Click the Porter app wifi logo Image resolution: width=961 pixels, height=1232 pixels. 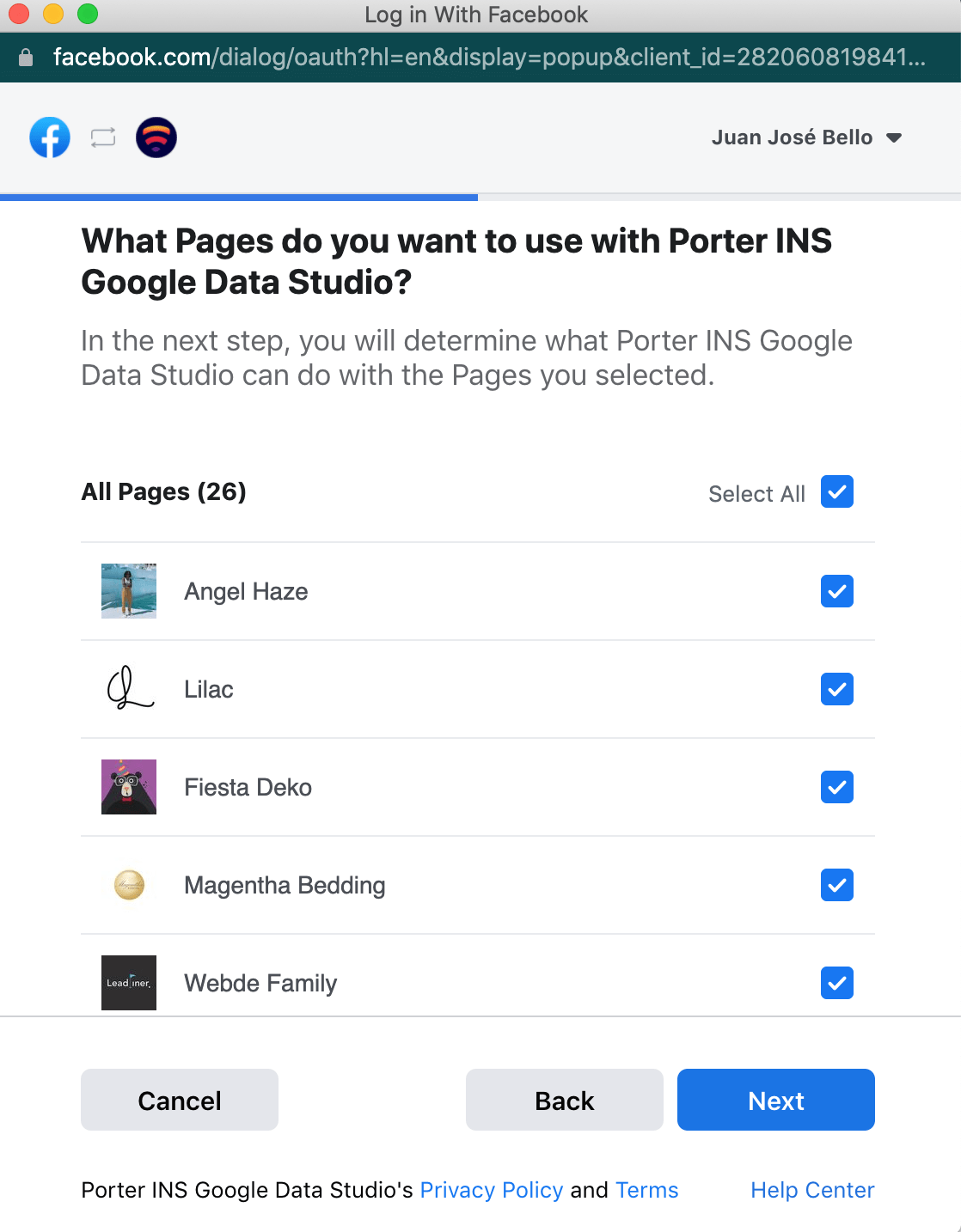156,137
